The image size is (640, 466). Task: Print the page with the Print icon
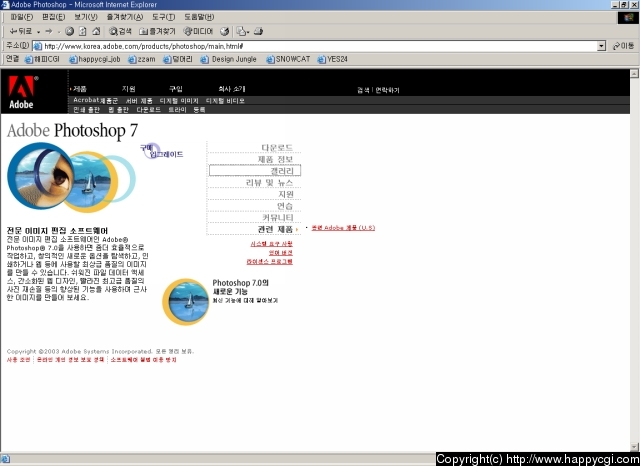pyautogui.click(x=258, y=31)
